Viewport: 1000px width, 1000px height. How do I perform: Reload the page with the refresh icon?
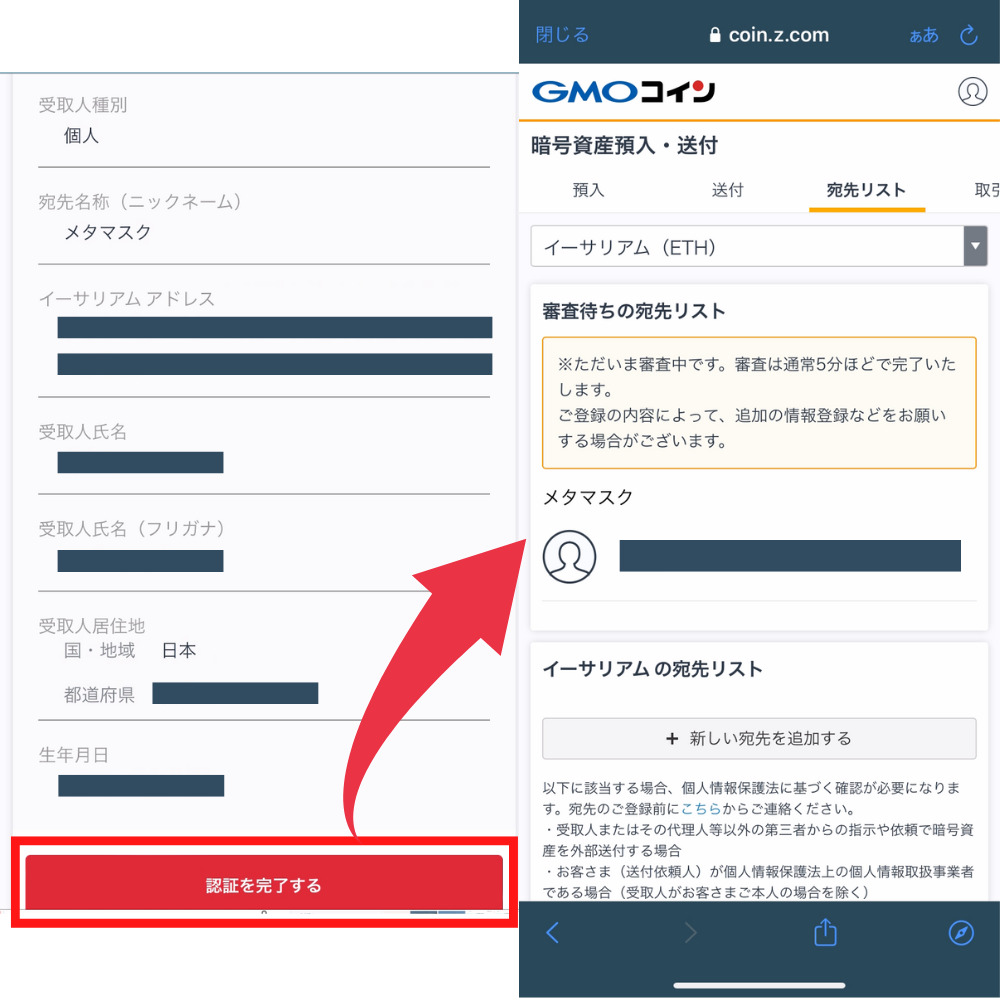(969, 35)
